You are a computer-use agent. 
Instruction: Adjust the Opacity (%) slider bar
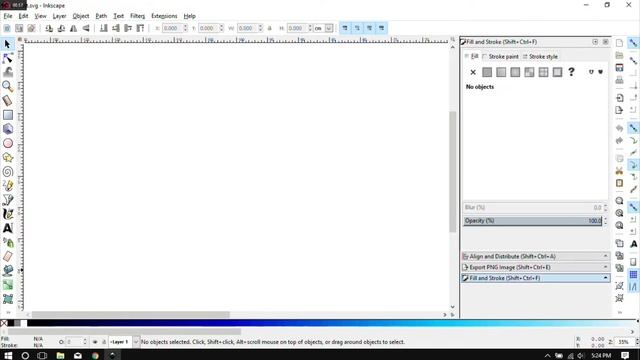point(533,221)
